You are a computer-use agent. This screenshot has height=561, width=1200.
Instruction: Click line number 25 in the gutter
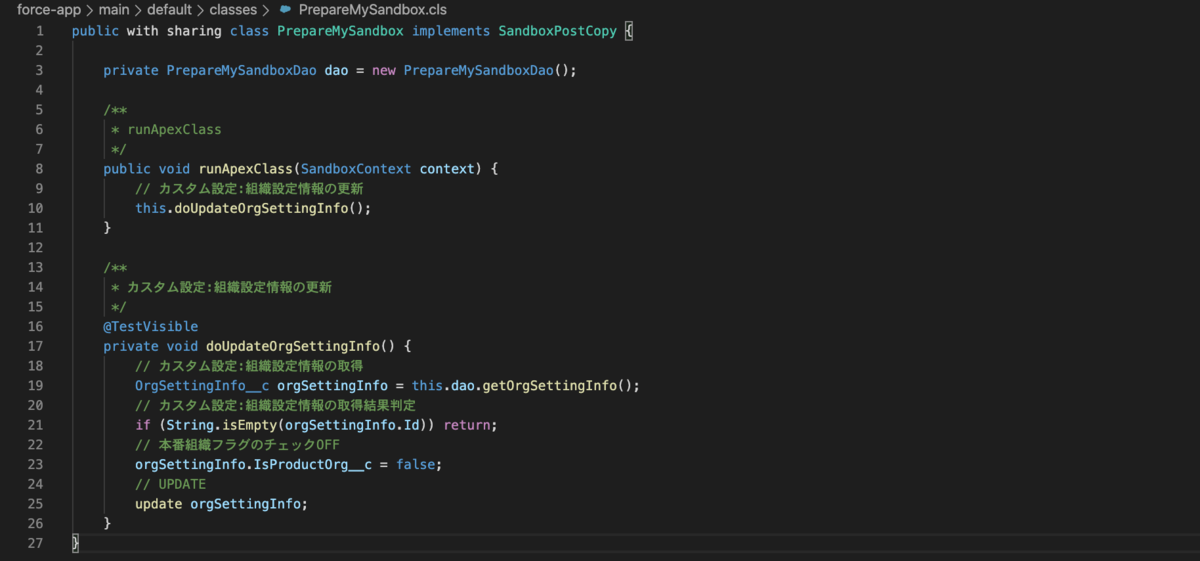(x=36, y=504)
